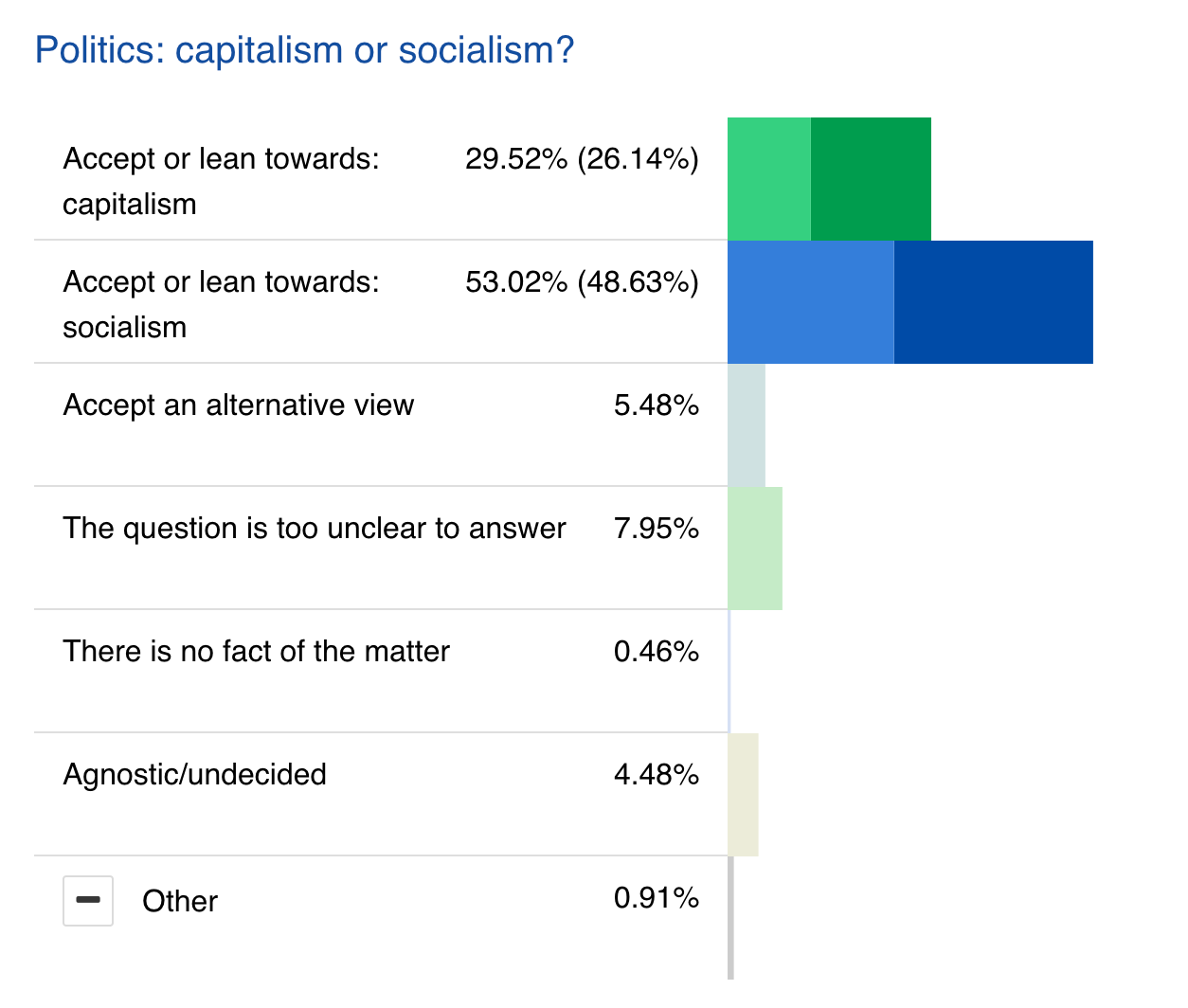Select the "Accept or lean towards: socialism" label
This screenshot has width=1188, height=1008.
(221, 304)
